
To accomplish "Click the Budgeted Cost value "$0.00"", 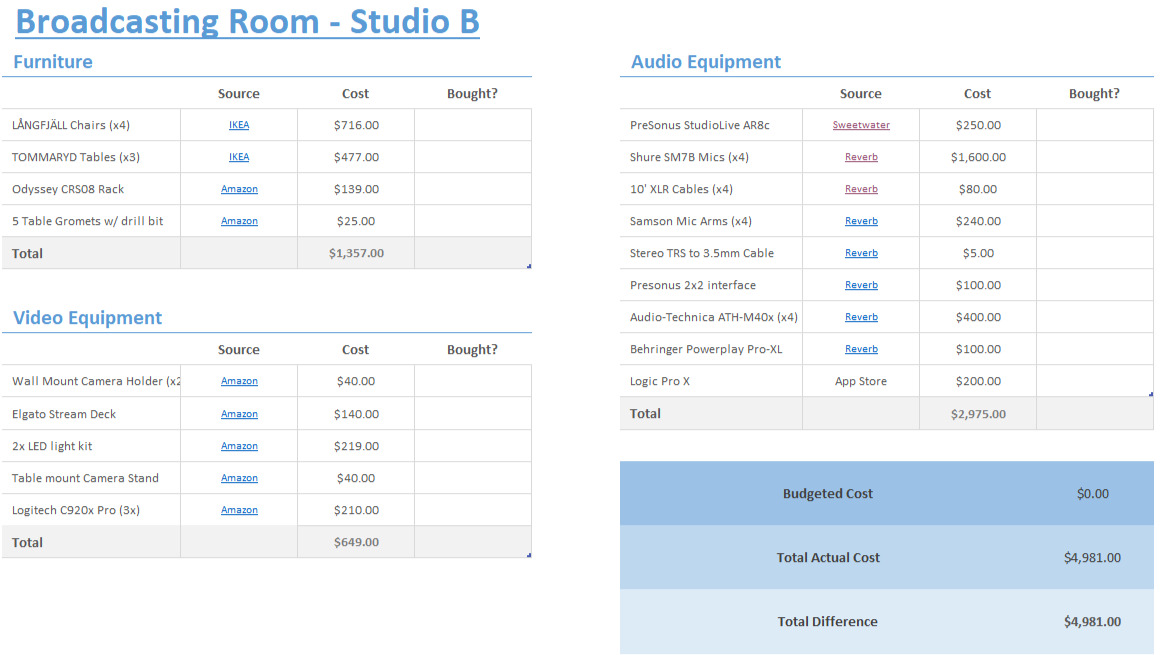I will pos(1093,494).
